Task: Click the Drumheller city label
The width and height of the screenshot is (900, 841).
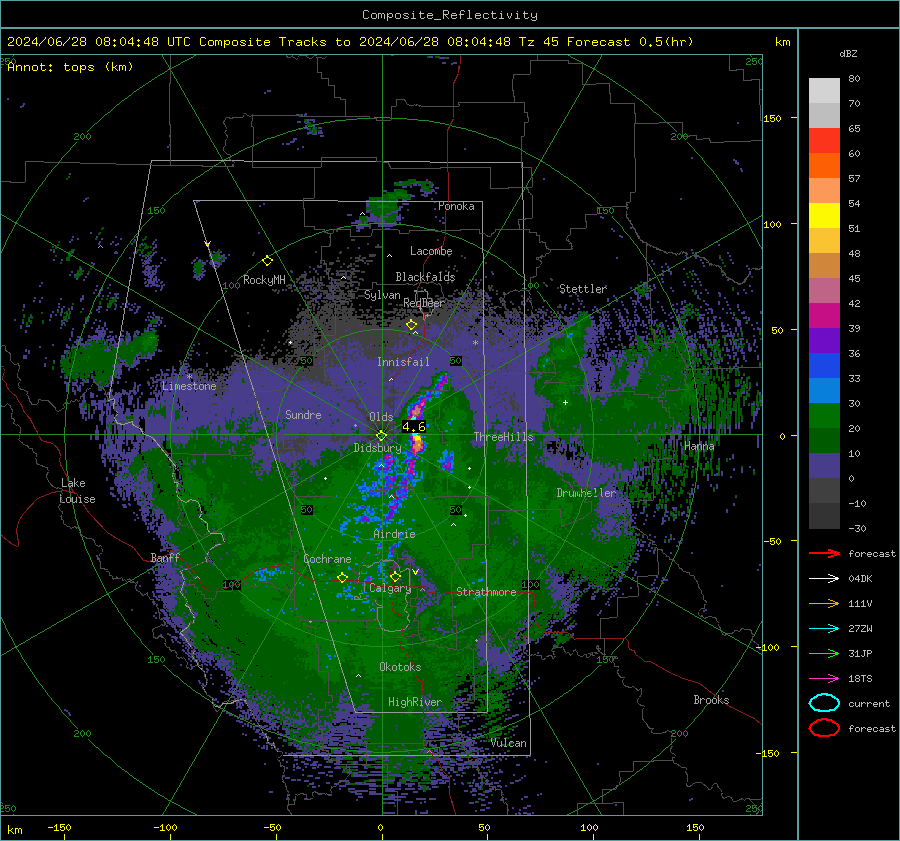Action: [586, 493]
